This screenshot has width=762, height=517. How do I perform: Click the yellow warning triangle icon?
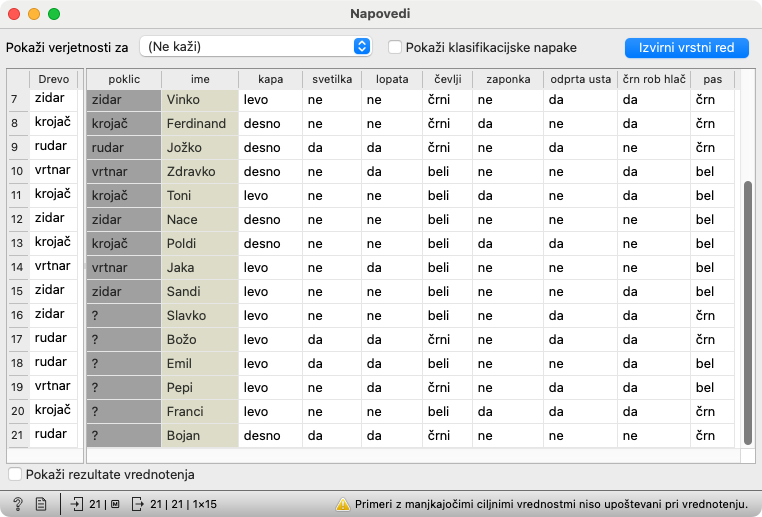point(342,504)
